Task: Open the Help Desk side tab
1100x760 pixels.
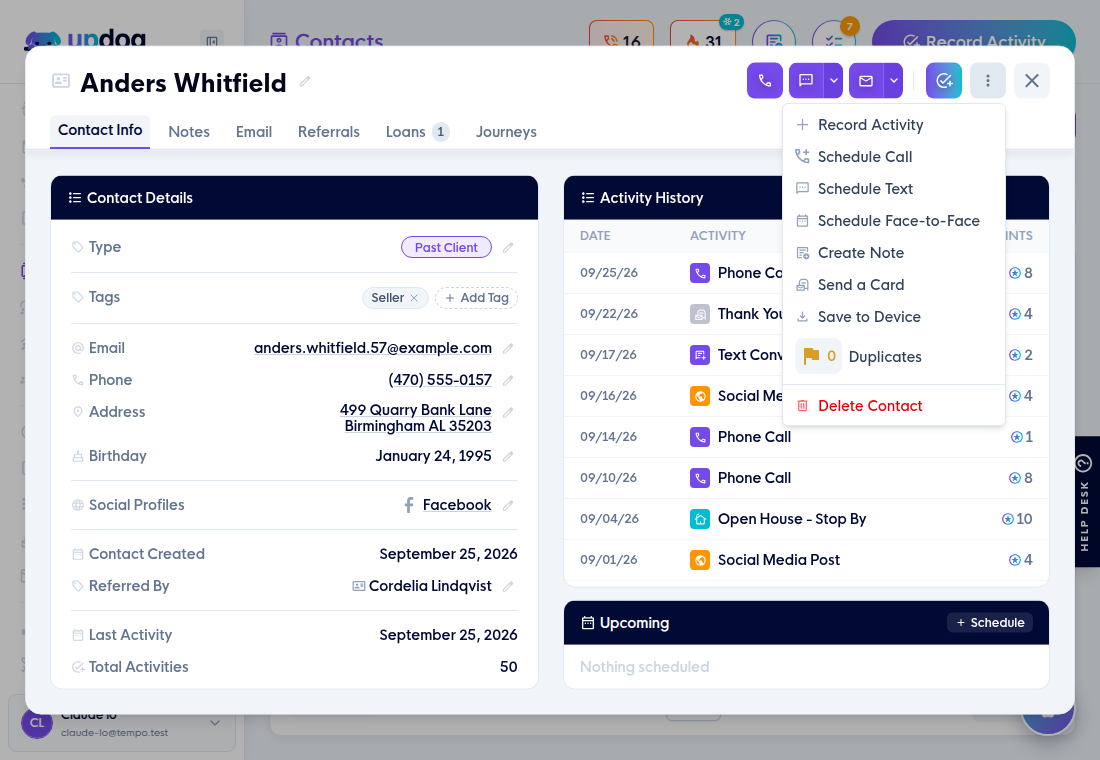Action: pyautogui.click(x=1086, y=502)
